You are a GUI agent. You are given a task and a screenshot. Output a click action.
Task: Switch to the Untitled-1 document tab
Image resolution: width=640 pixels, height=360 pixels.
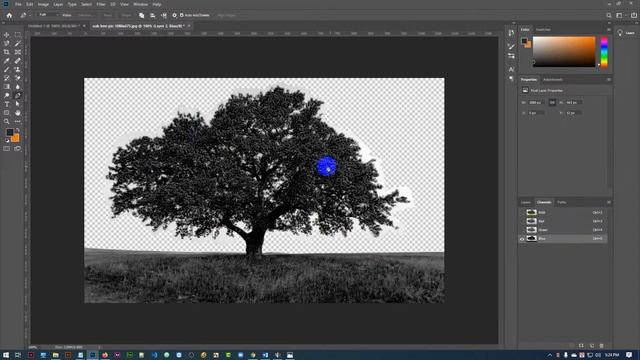click(53, 26)
